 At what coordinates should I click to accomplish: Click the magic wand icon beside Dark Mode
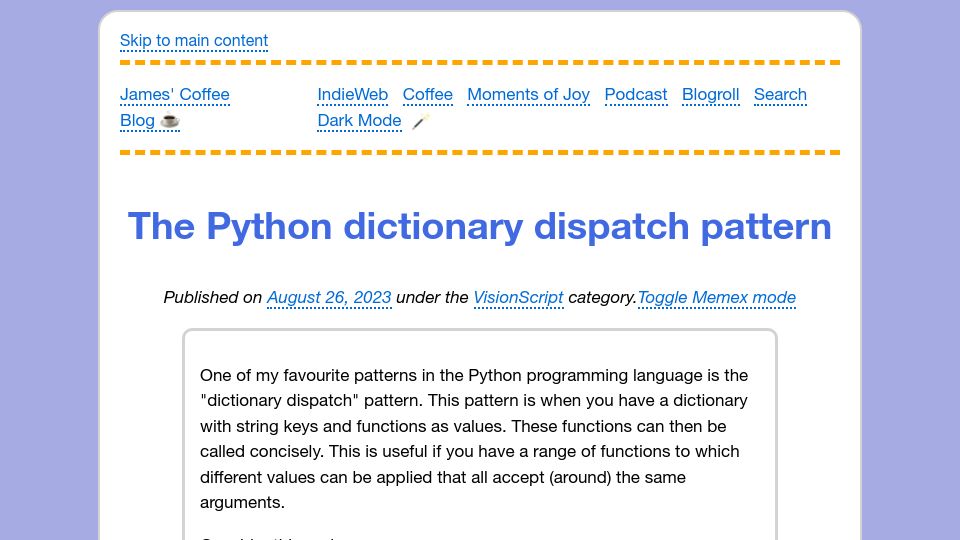pyautogui.click(x=420, y=121)
